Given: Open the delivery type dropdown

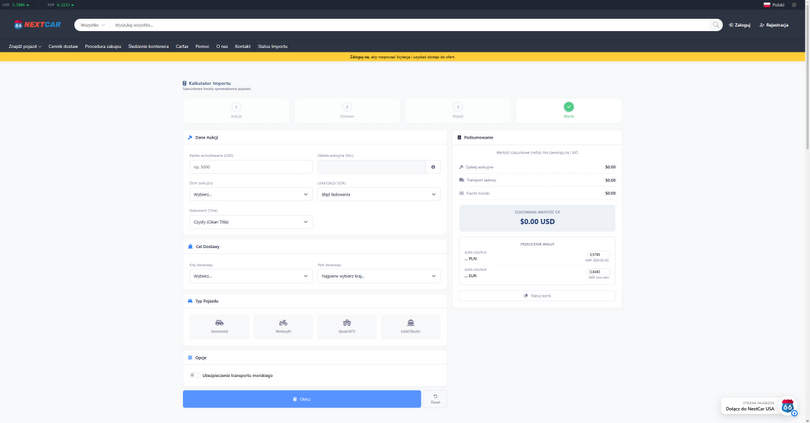Looking at the screenshot, I should click(x=250, y=276).
